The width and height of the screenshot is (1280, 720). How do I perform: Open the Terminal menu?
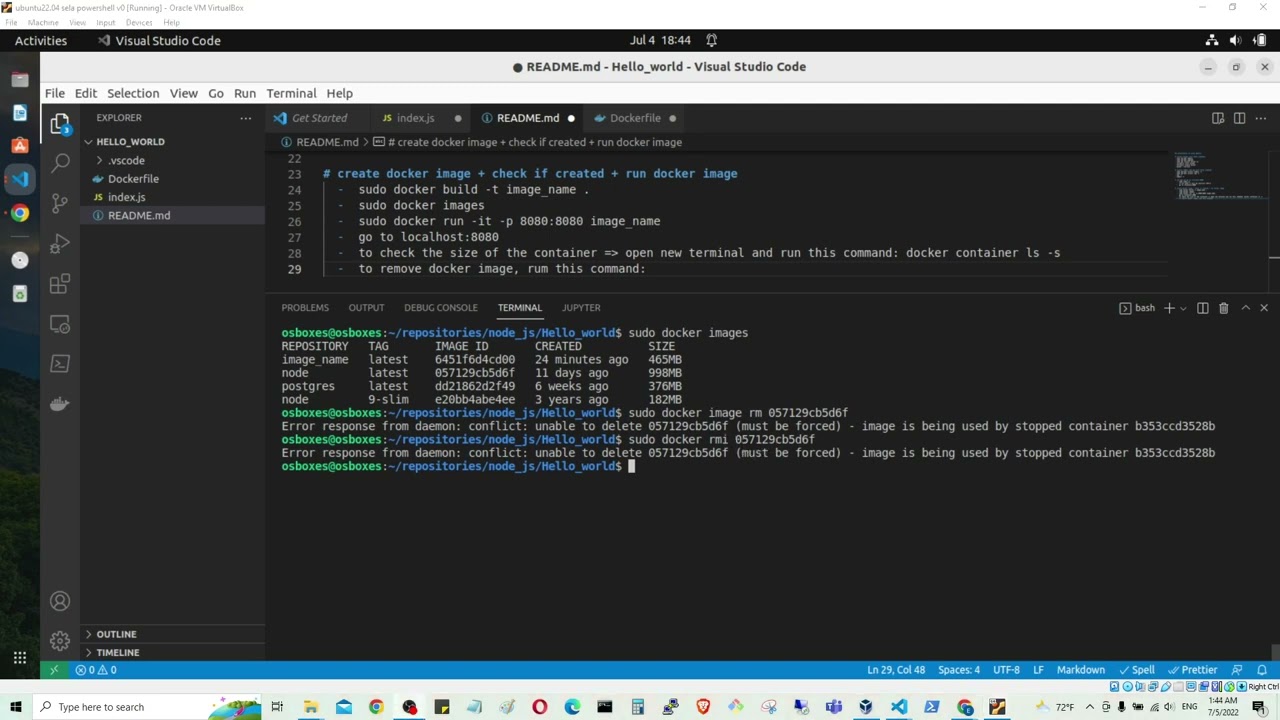(291, 93)
